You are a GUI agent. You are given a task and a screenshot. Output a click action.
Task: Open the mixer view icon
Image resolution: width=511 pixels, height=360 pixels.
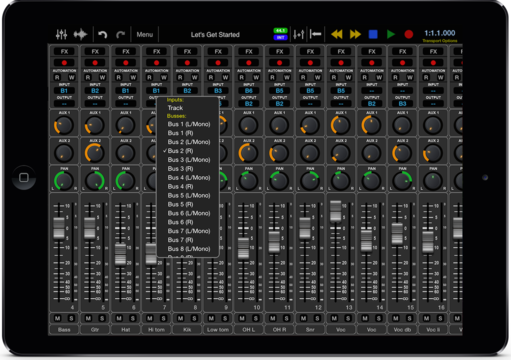tap(61, 34)
